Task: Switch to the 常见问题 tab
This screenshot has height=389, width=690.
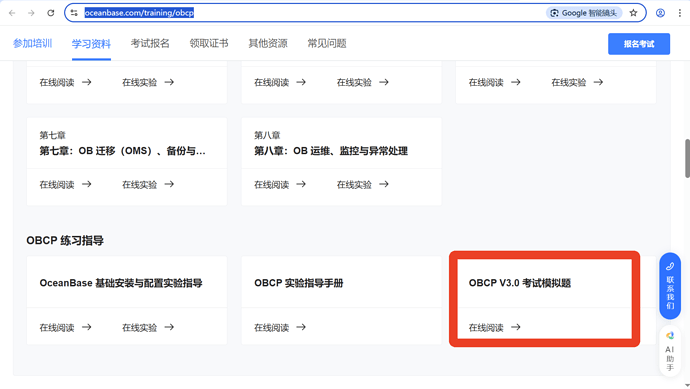Action: [x=327, y=43]
